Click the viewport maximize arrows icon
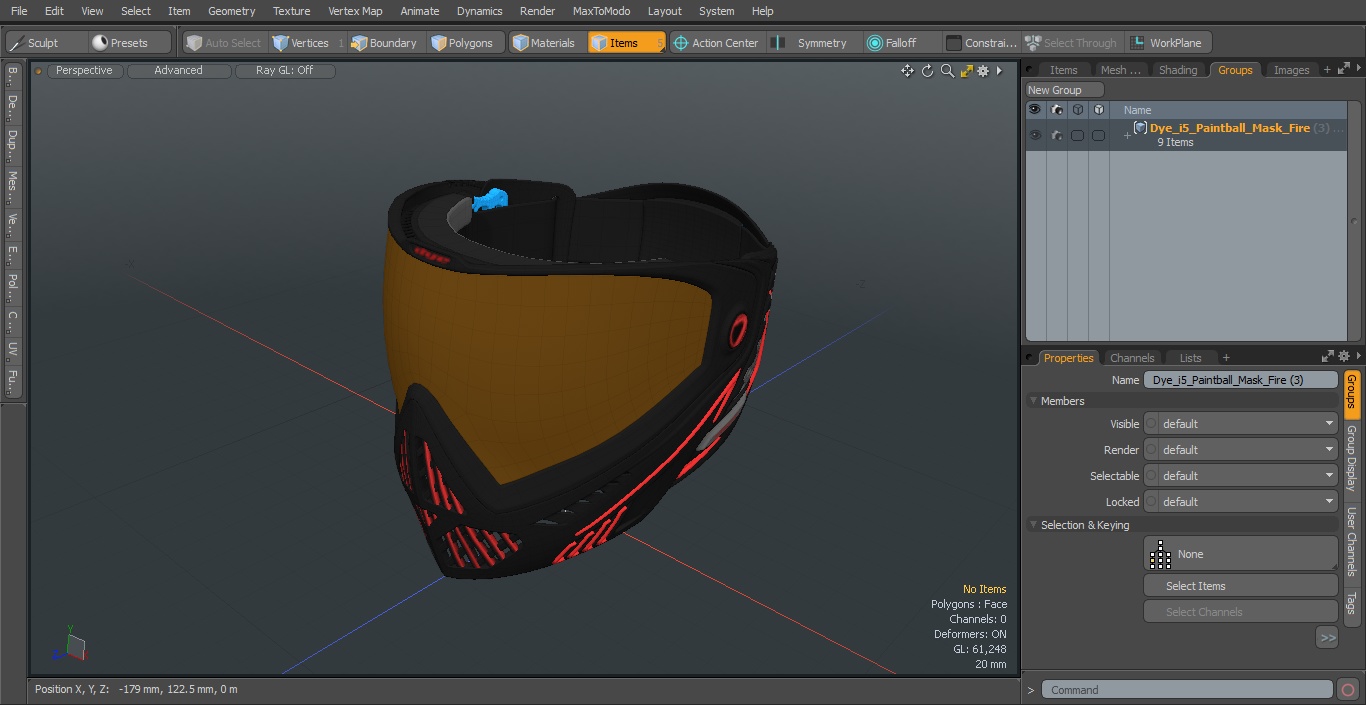The width and height of the screenshot is (1366, 705). coord(966,71)
